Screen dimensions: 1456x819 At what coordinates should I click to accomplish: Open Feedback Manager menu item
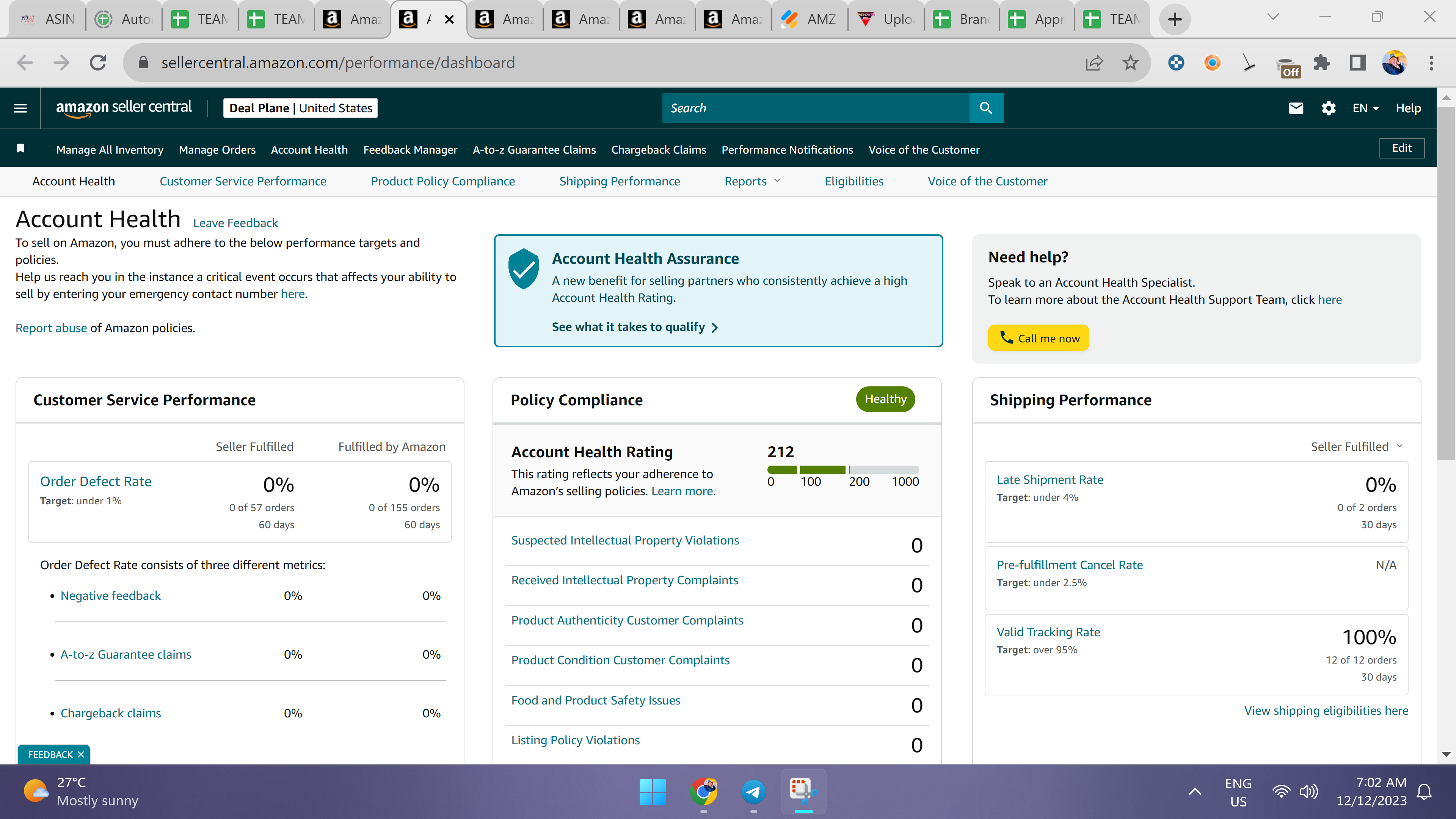click(x=410, y=149)
